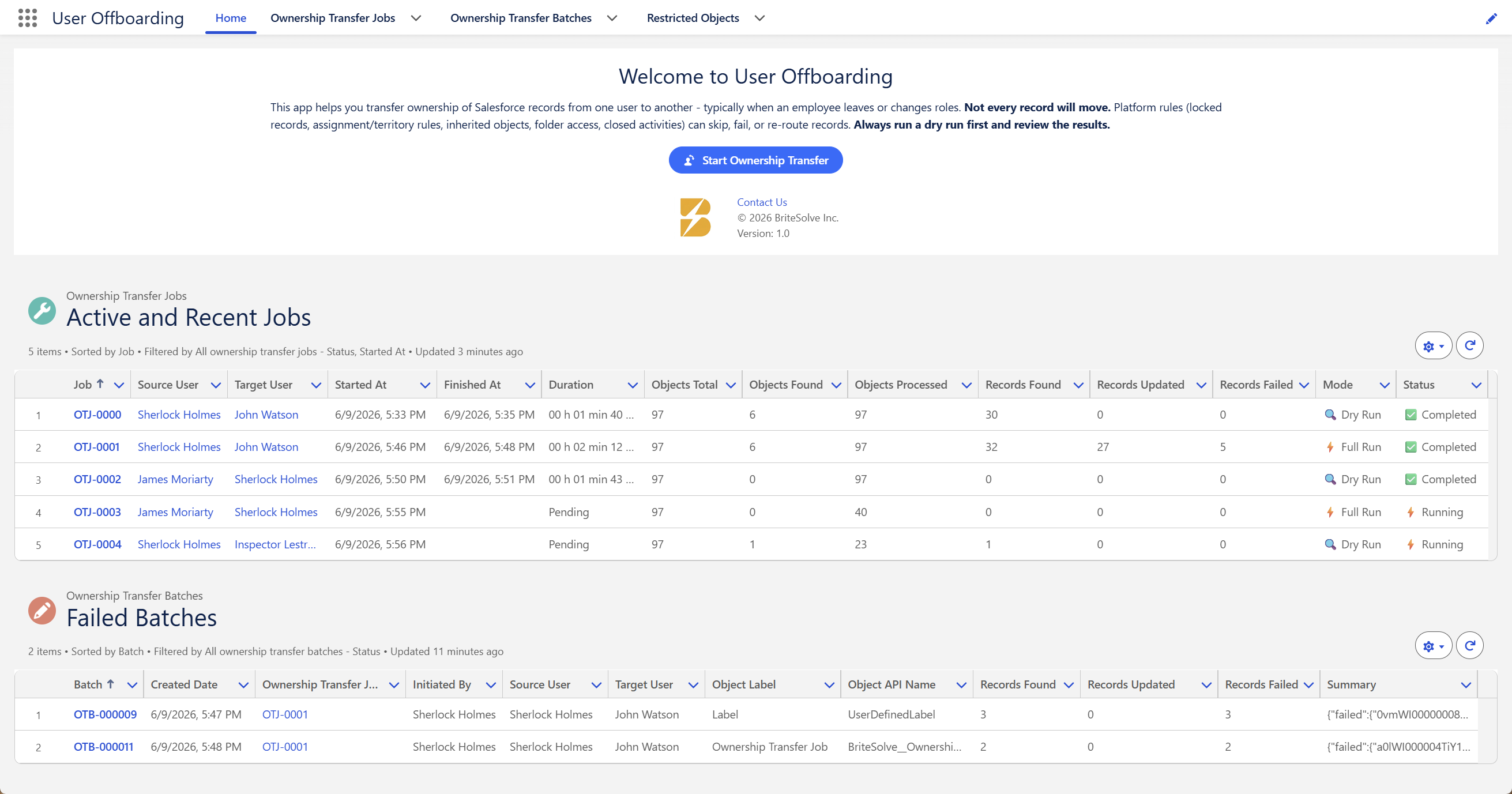Click the Failed Batches pencil icon
The image size is (1512, 794).
click(42, 610)
